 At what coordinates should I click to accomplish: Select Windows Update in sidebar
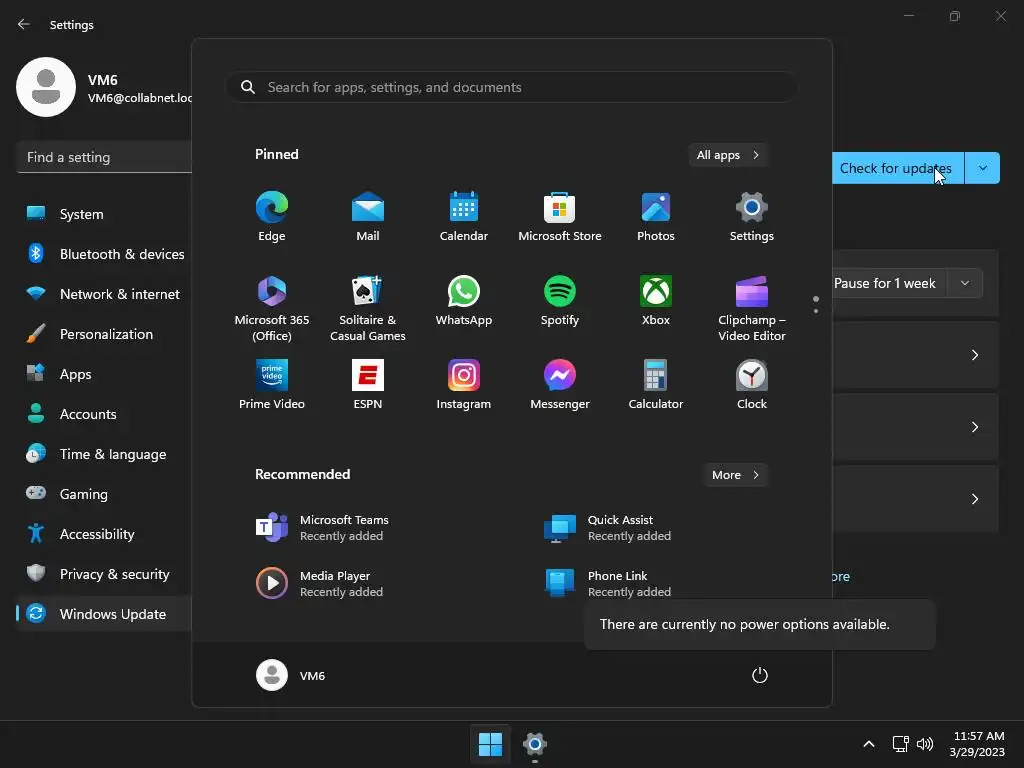click(x=104, y=614)
